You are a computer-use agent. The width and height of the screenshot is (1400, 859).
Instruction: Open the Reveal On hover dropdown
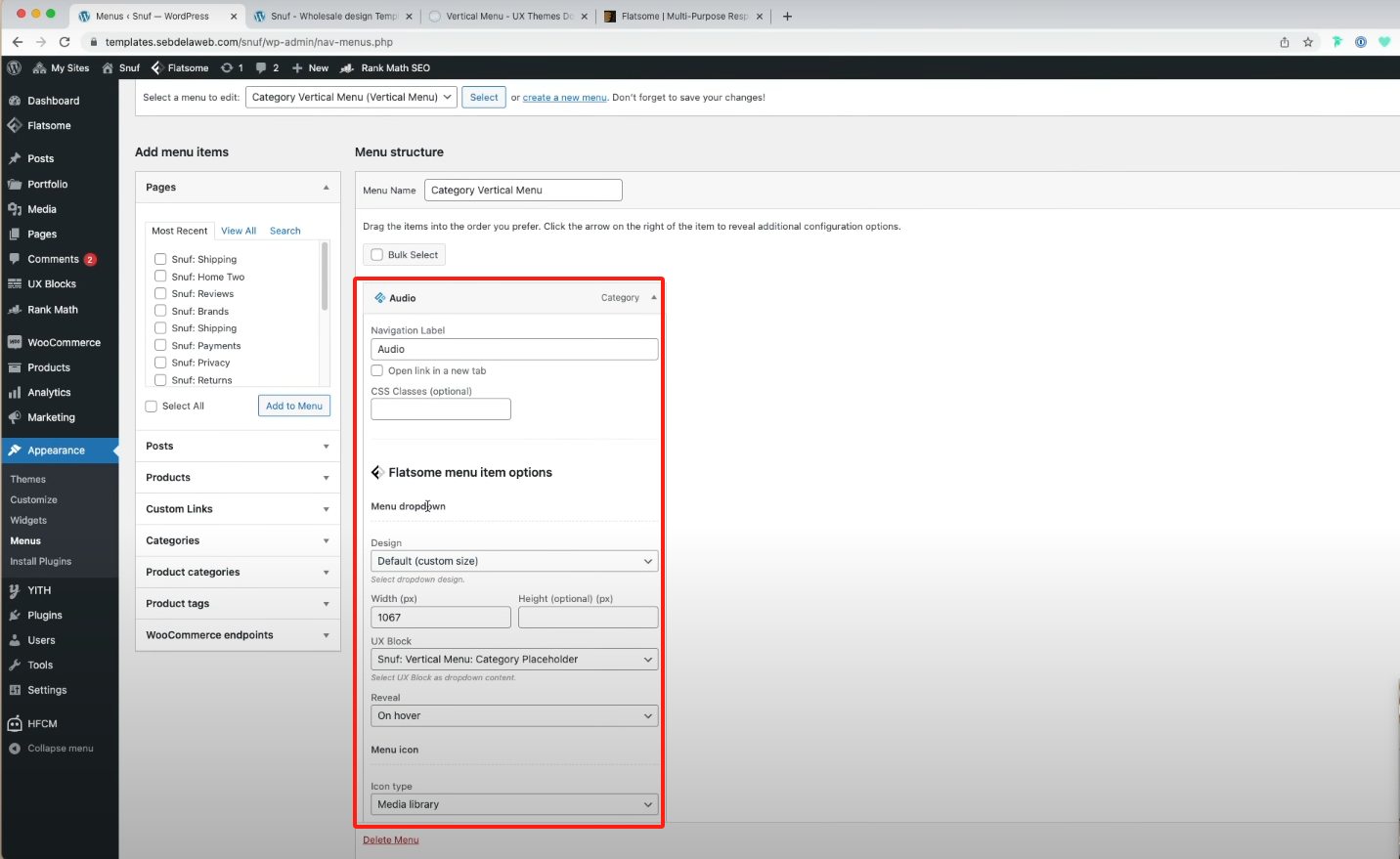[x=514, y=716]
